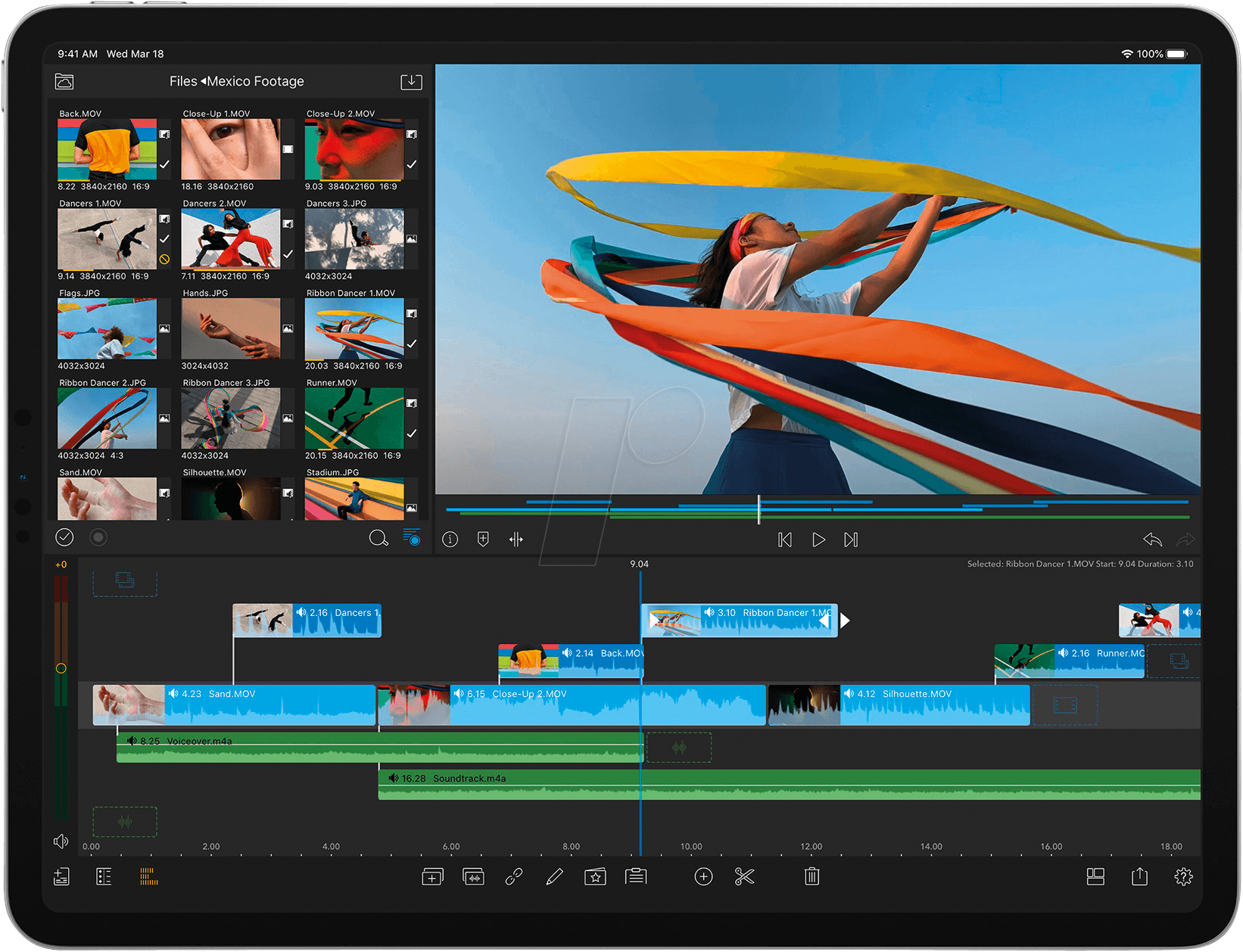
Task: Tap the white trim arrow on Ribbon Dancer clip
Action: [845, 621]
